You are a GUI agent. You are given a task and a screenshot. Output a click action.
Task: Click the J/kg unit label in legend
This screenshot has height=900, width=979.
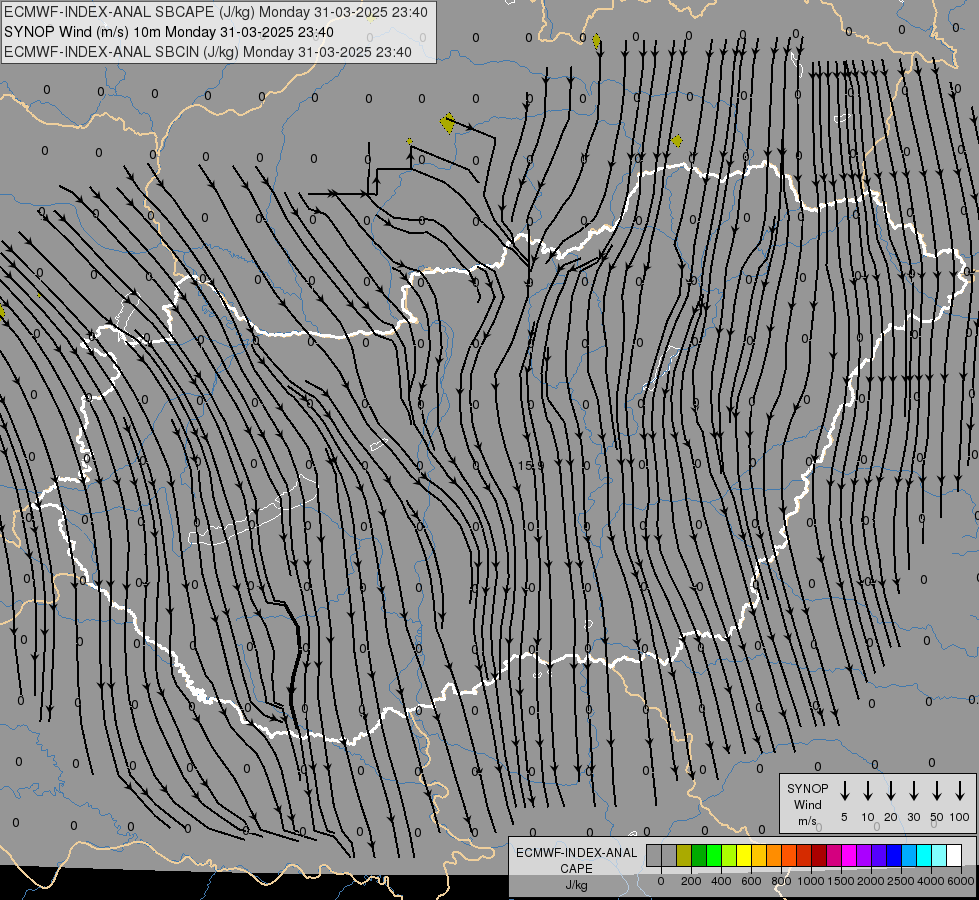576,885
